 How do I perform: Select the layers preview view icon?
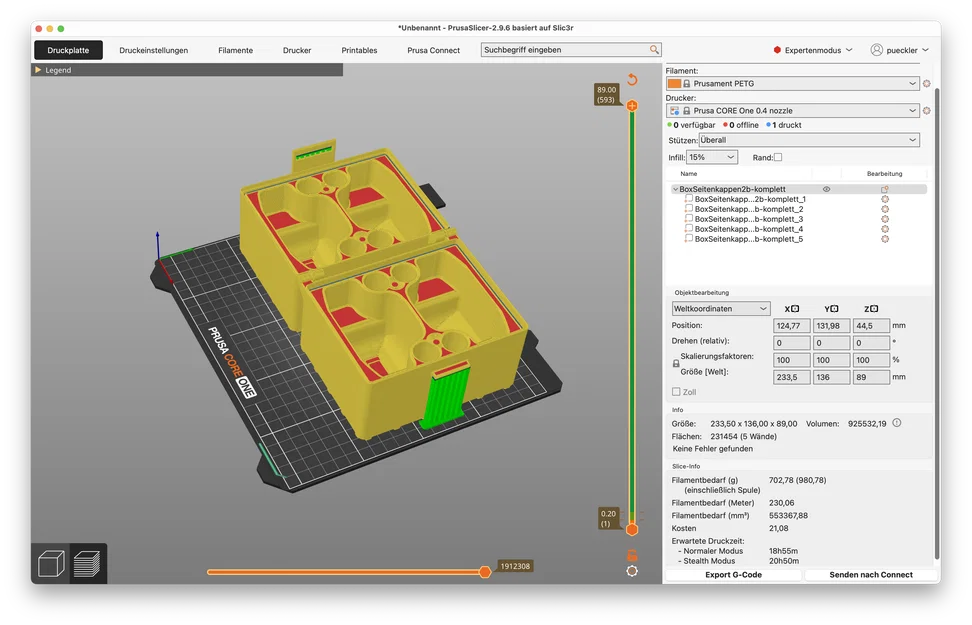pyautogui.click(x=87, y=563)
